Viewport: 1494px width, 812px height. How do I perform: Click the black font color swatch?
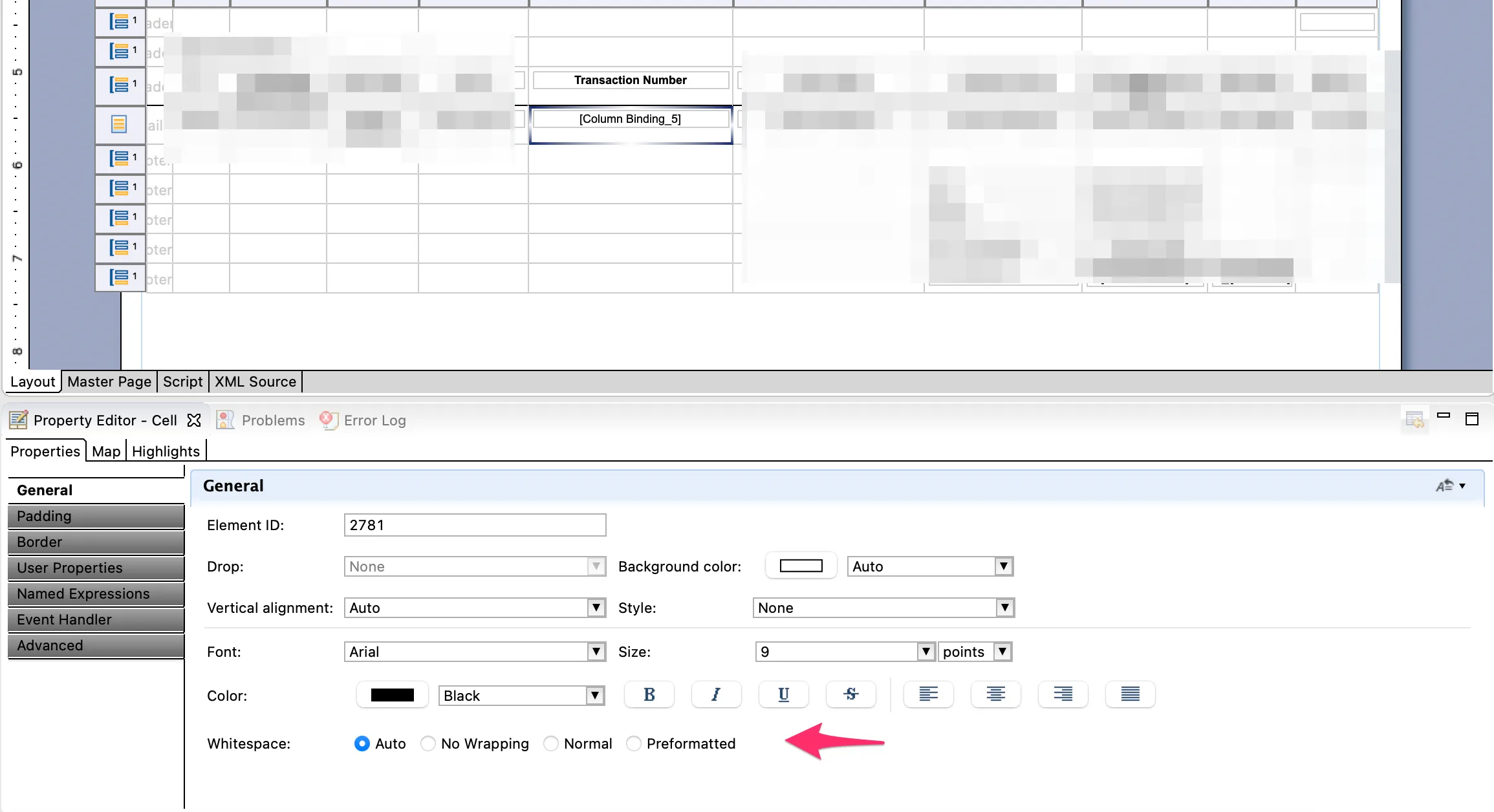click(392, 695)
